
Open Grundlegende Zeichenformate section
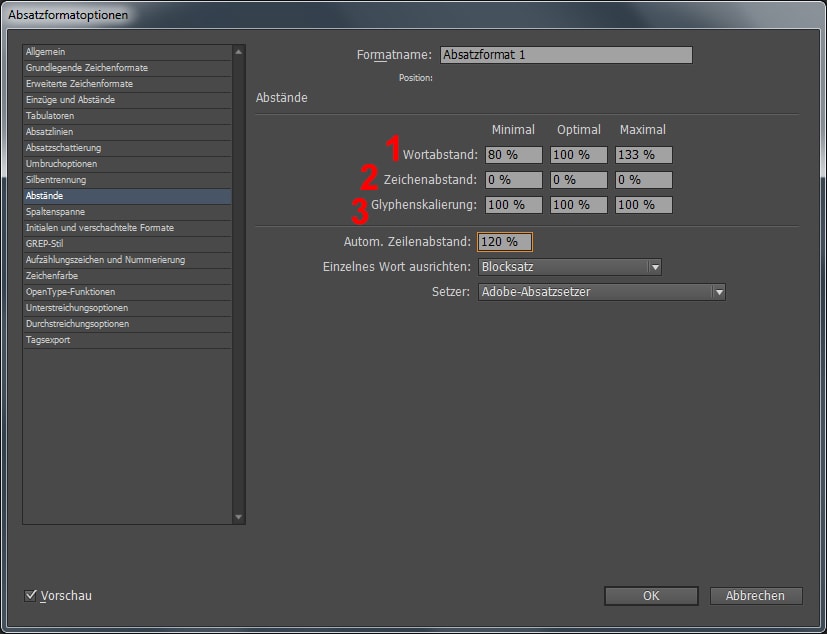[x=87, y=68]
